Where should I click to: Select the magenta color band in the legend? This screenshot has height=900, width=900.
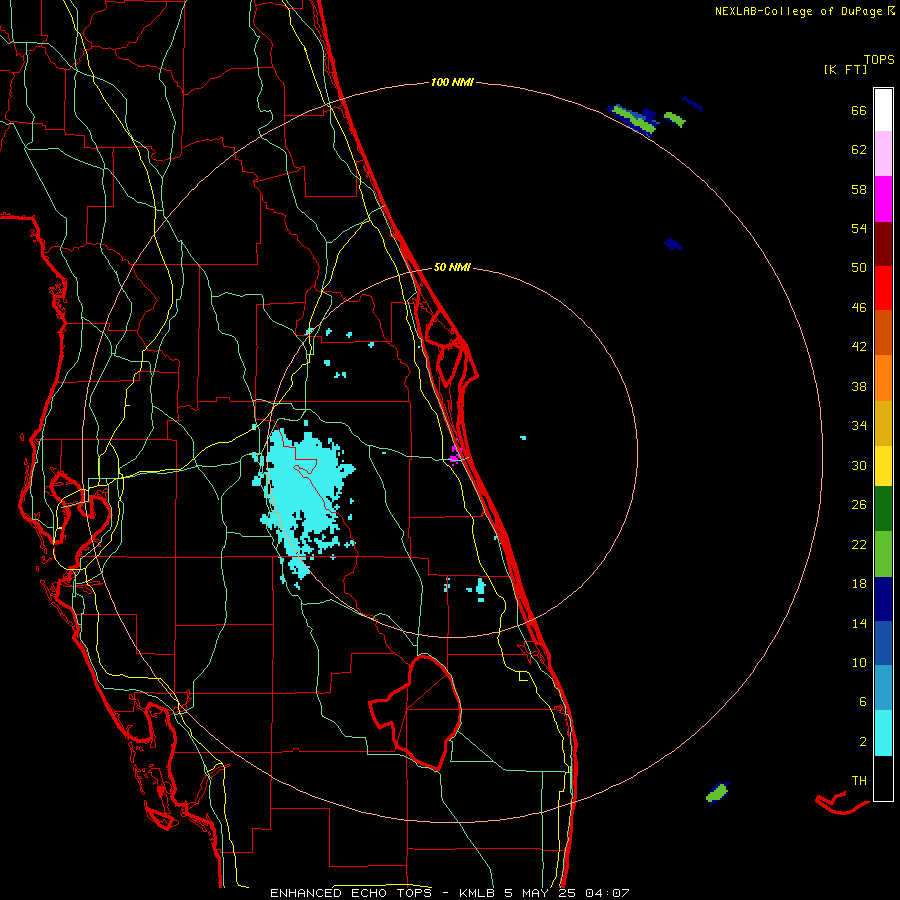(x=883, y=199)
